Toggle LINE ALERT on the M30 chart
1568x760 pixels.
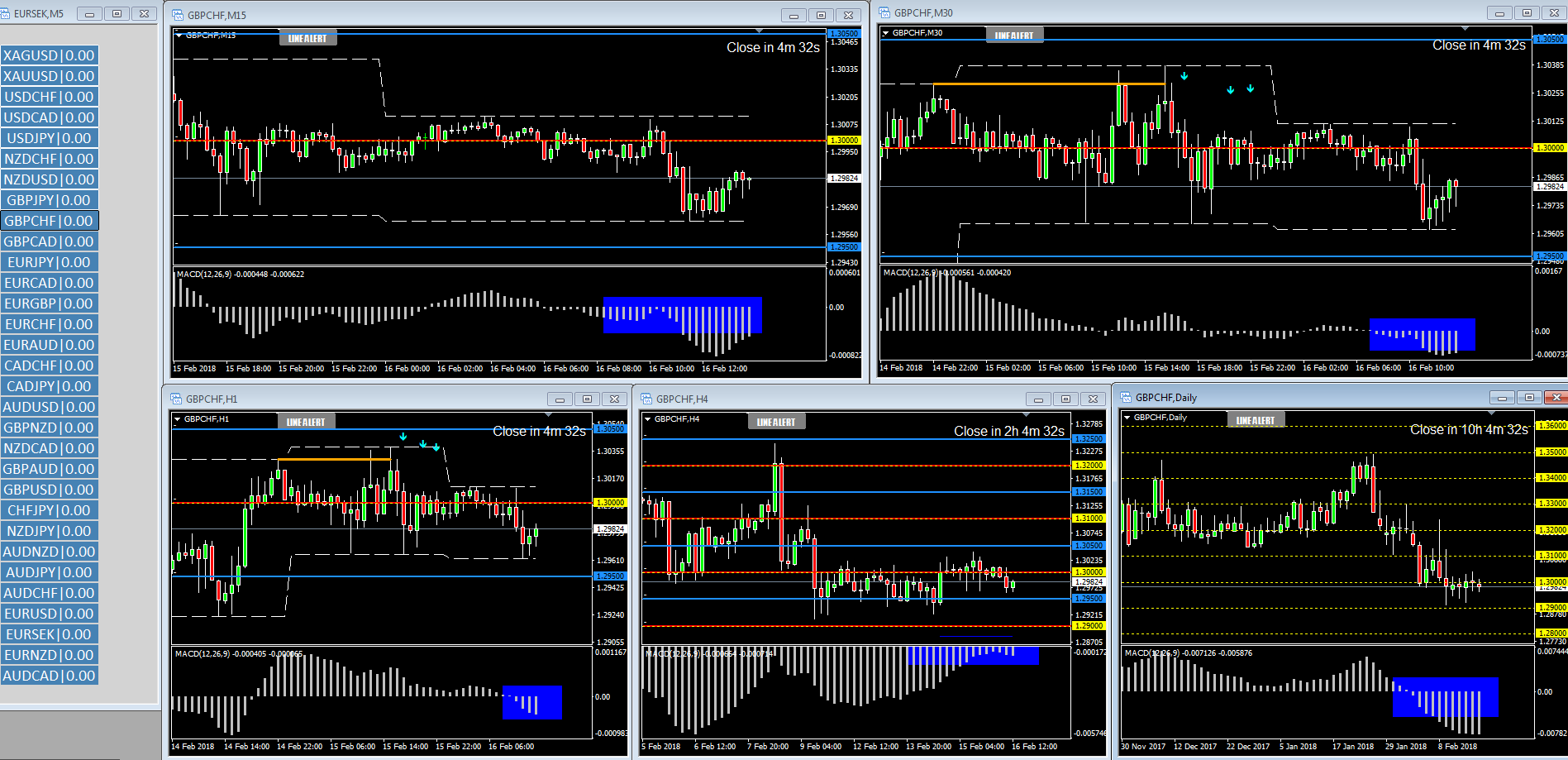[1014, 35]
